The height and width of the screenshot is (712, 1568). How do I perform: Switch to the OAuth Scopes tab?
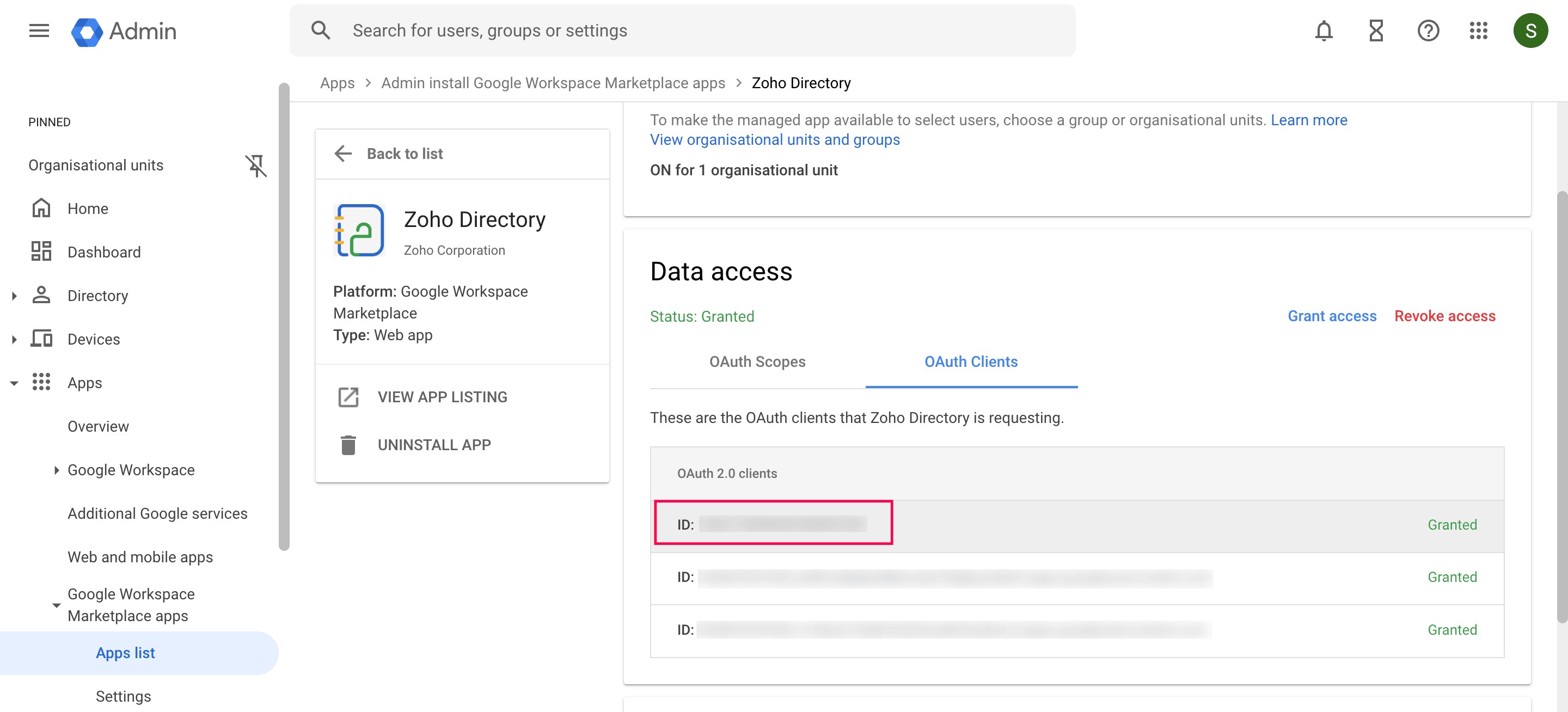point(757,361)
